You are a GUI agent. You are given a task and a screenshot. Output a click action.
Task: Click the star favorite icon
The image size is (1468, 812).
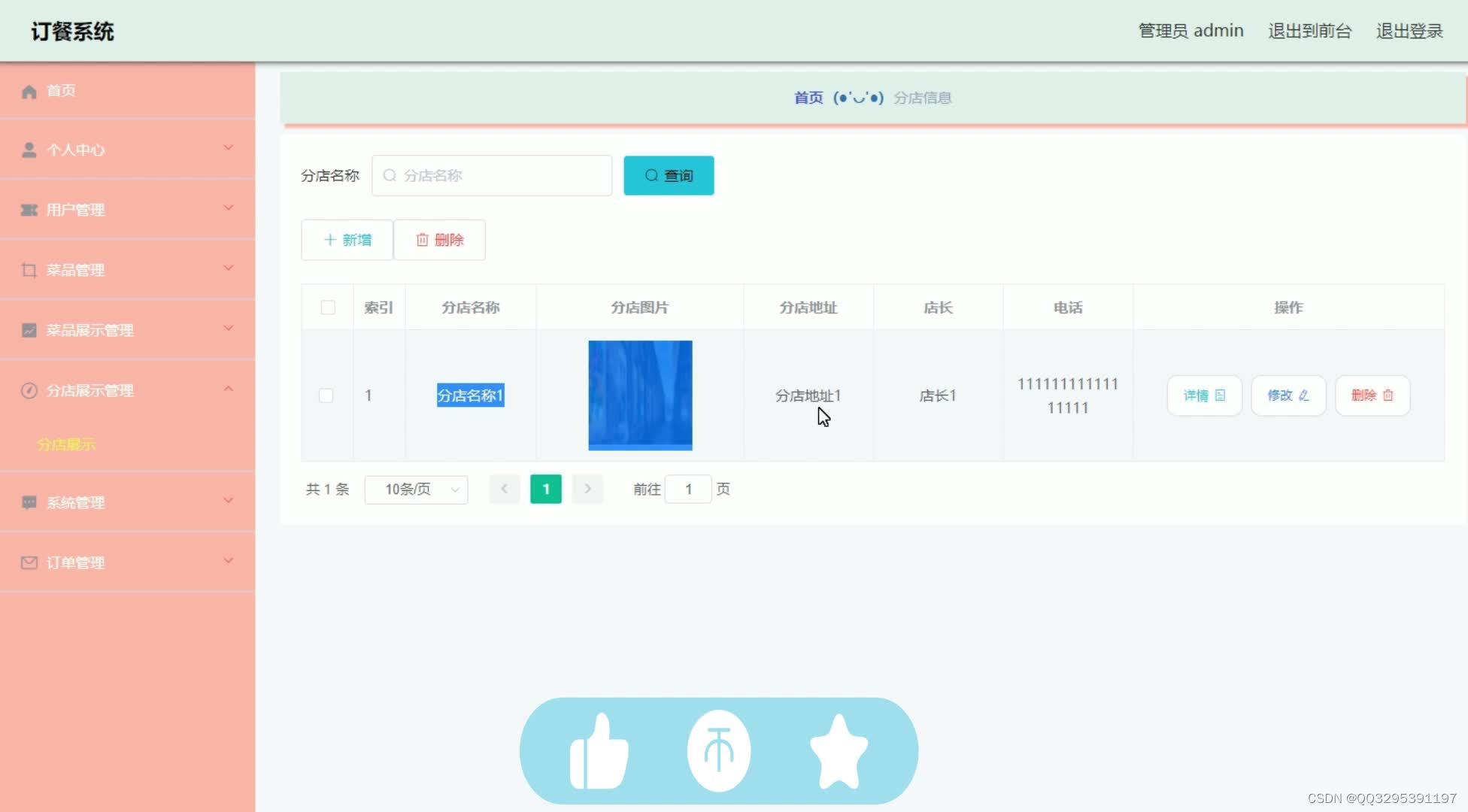click(839, 751)
